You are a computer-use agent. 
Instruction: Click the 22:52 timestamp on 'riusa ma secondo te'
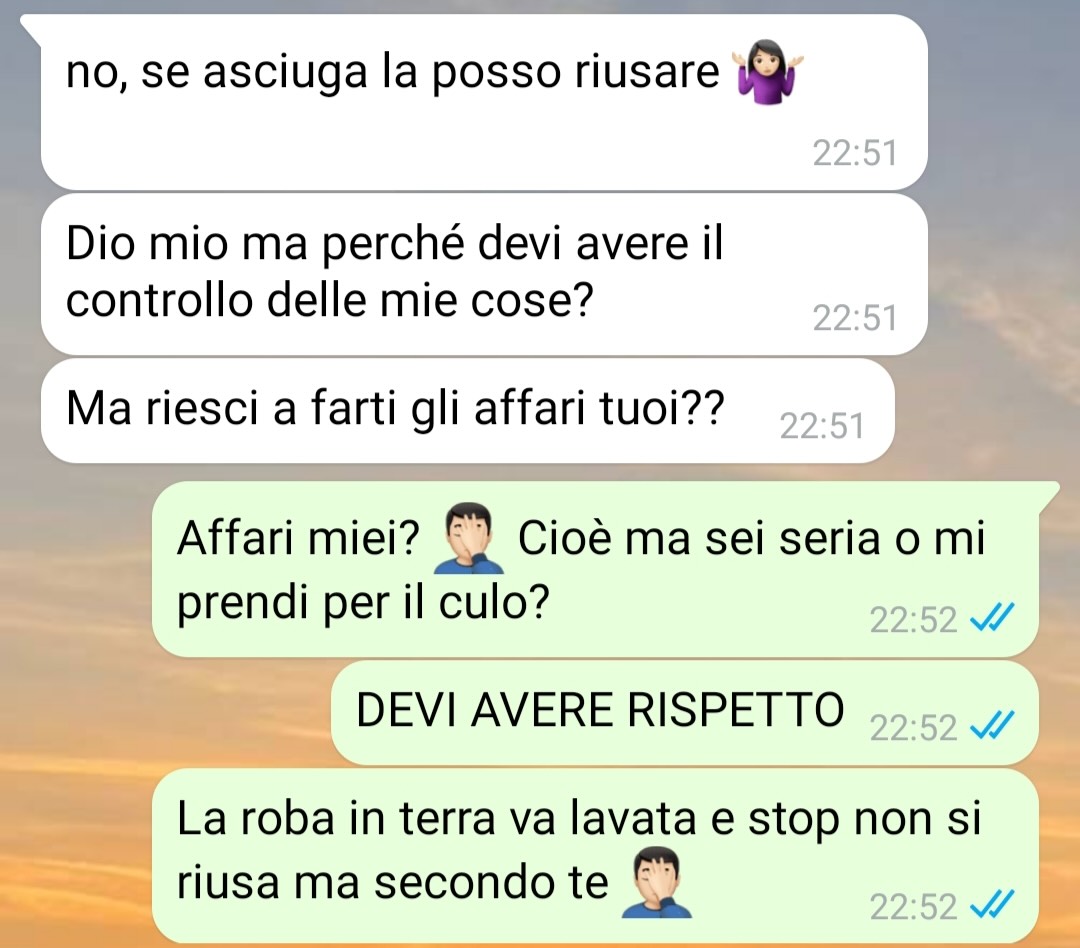click(x=913, y=907)
